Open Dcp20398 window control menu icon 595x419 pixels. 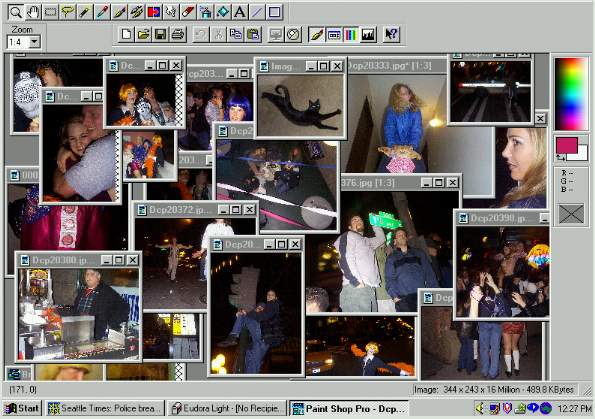[463, 218]
